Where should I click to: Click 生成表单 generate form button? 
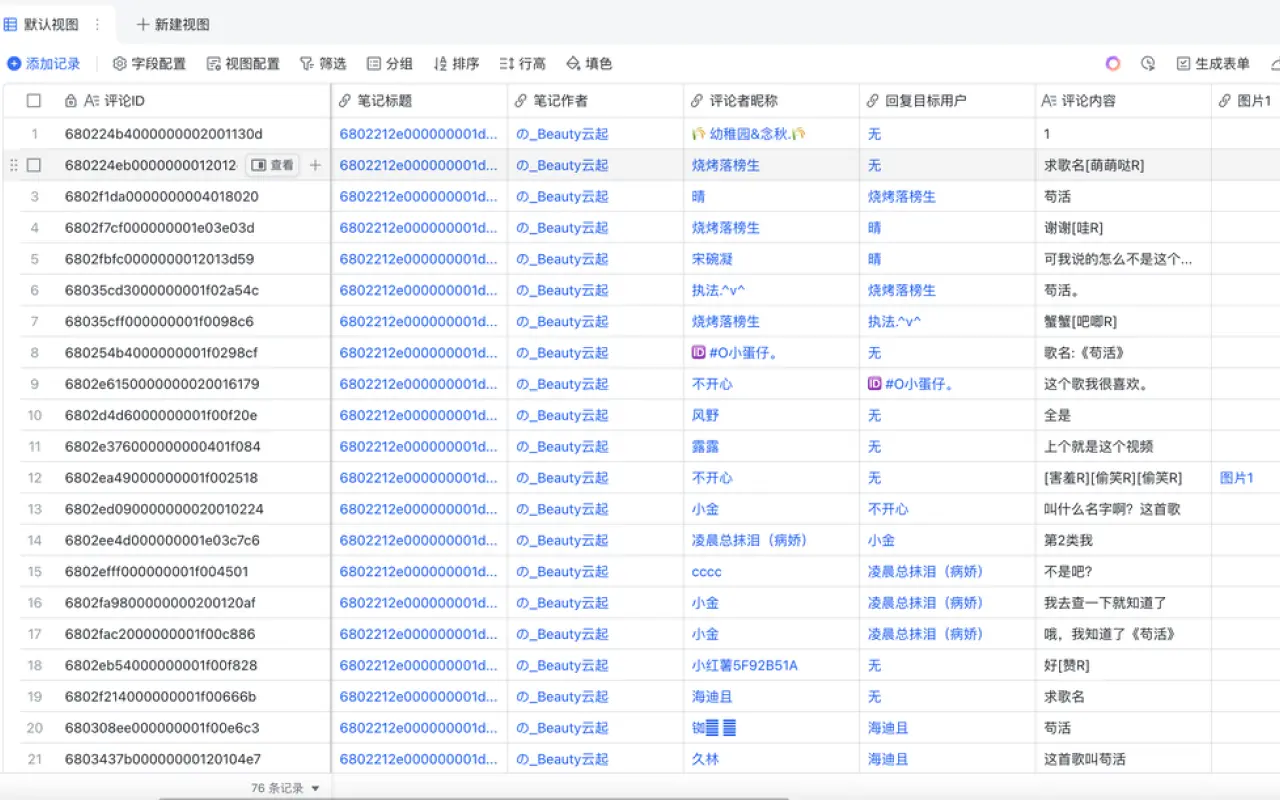[x=1213, y=64]
